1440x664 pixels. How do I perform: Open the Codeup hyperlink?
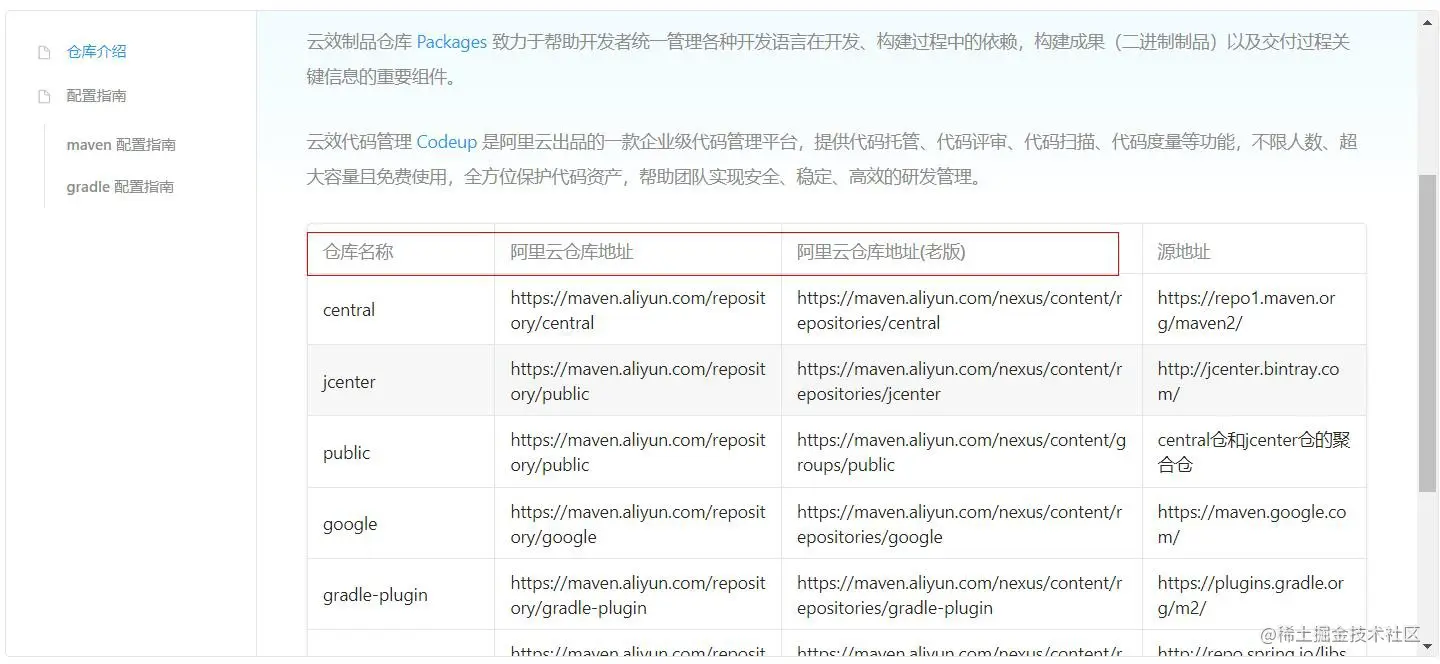click(x=447, y=142)
